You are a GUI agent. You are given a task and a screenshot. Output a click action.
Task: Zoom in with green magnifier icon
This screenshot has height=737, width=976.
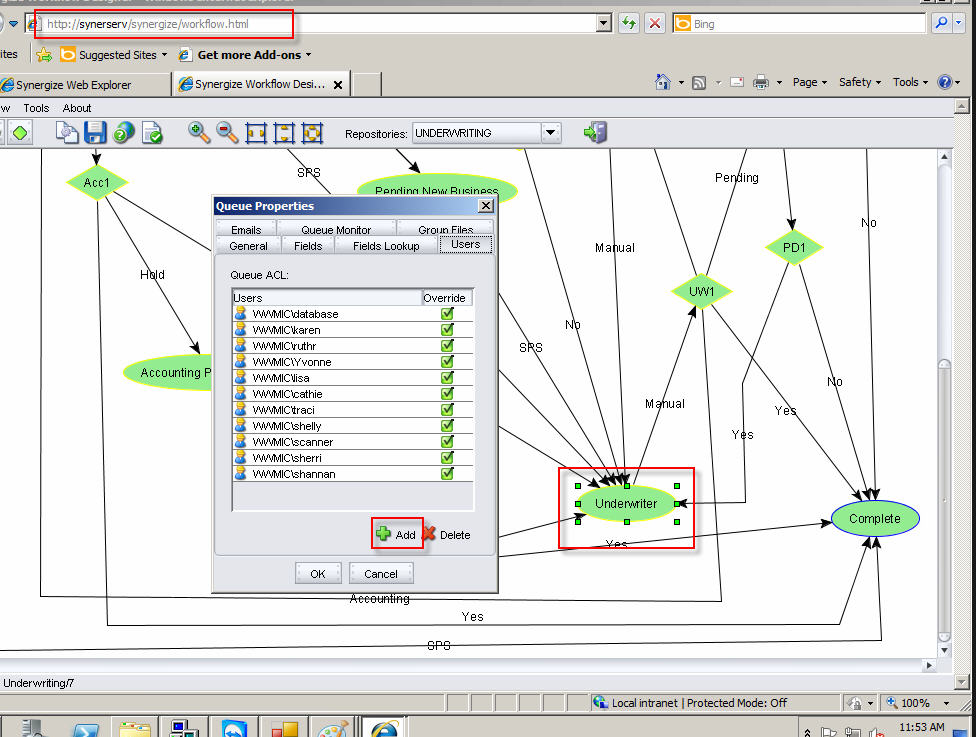(199, 132)
